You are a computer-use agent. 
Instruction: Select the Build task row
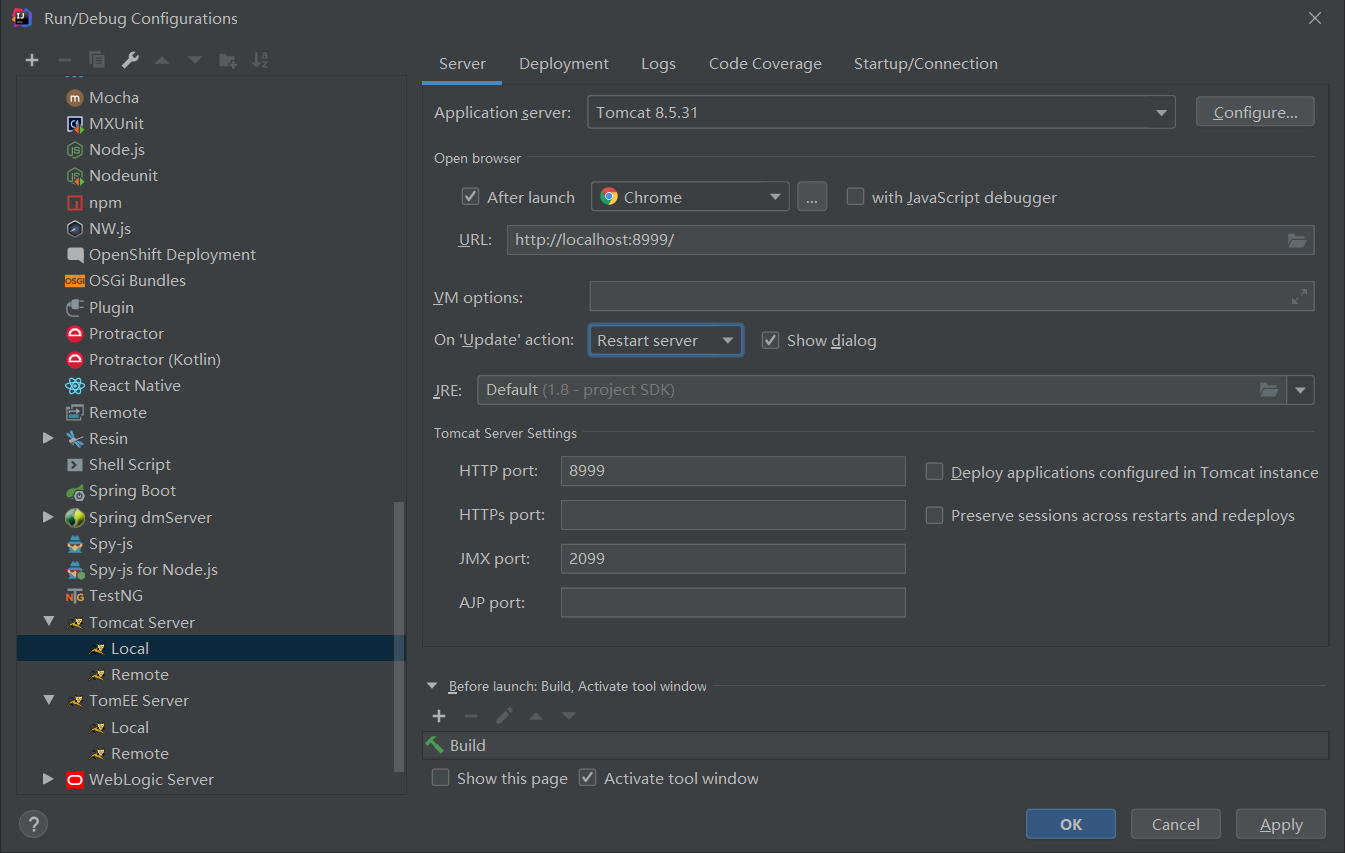pyautogui.click(x=875, y=745)
